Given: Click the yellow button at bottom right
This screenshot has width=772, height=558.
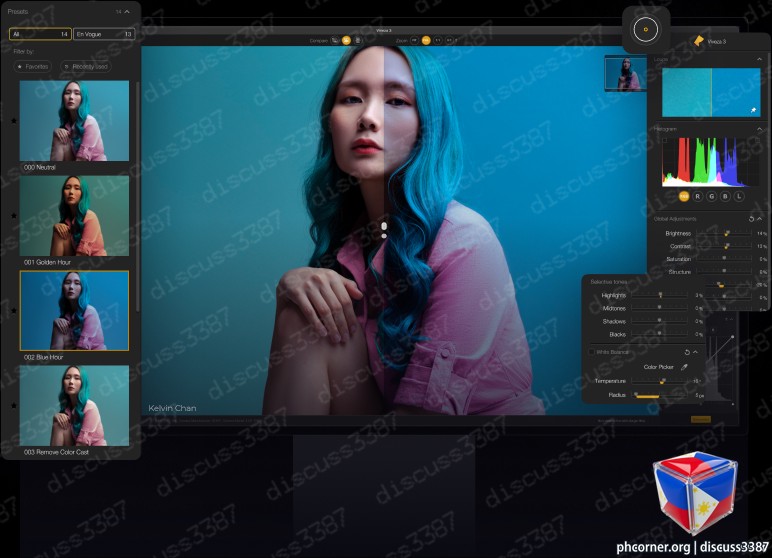Looking at the screenshot, I should pyautogui.click(x=700, y=420).
